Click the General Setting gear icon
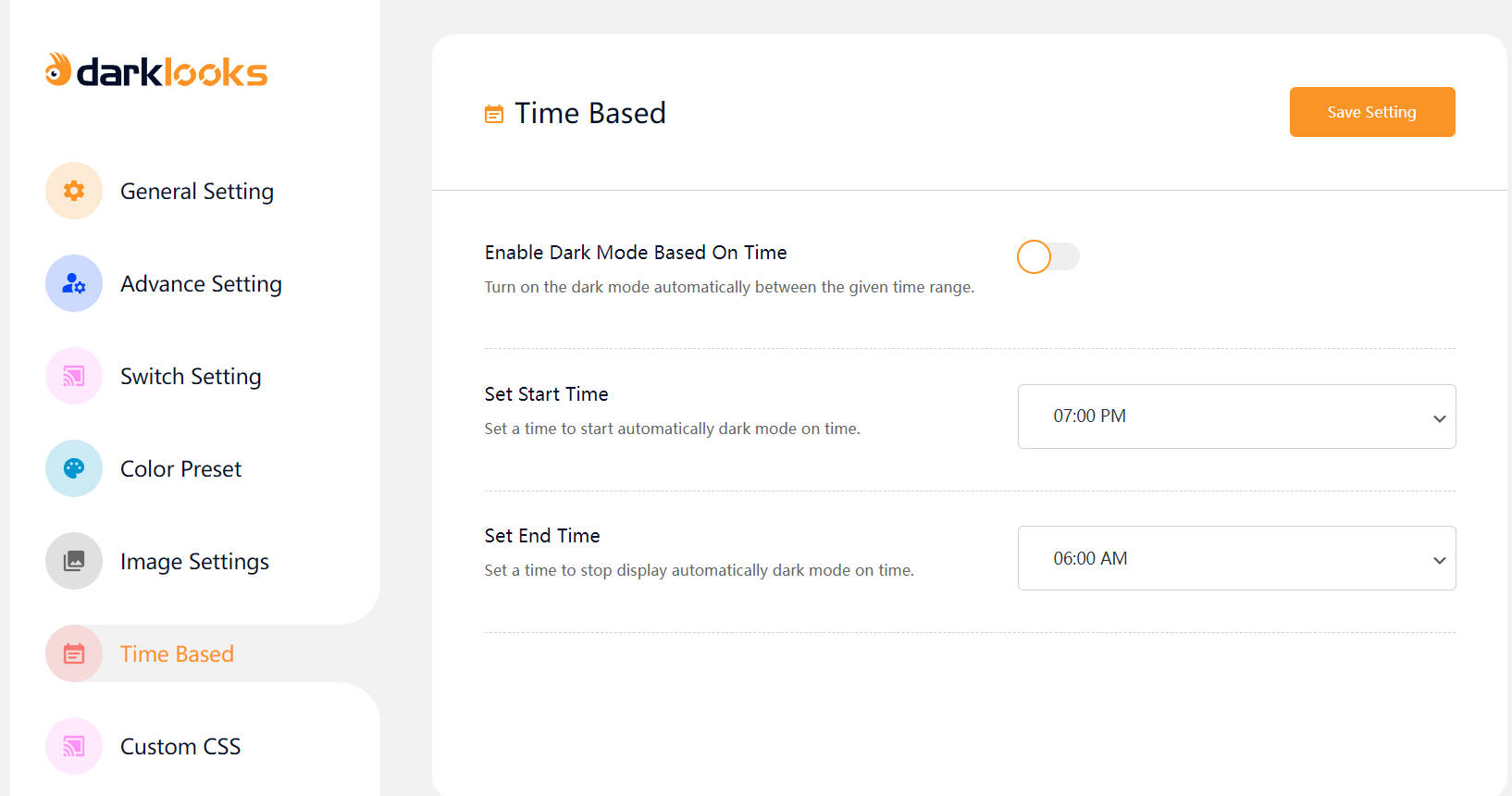Viewport: 1512px width, 796px height. (74, 191)
